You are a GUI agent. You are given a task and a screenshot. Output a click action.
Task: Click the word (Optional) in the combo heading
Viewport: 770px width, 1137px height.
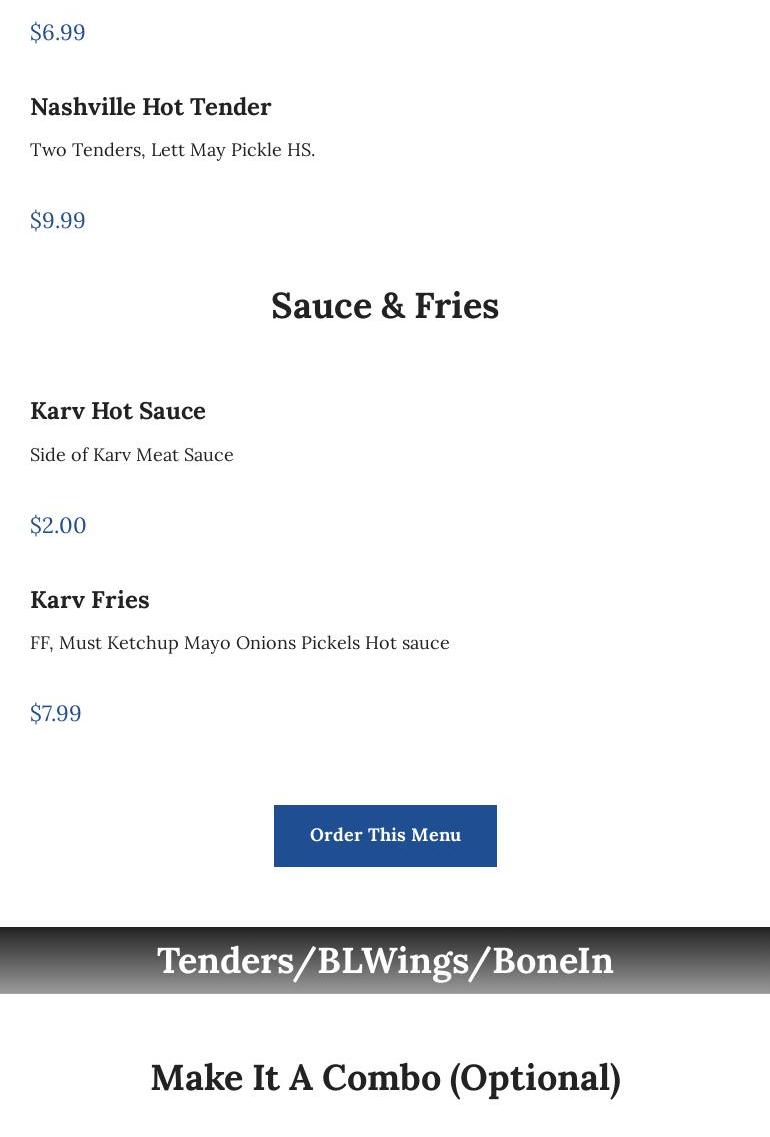[535, 1078]
